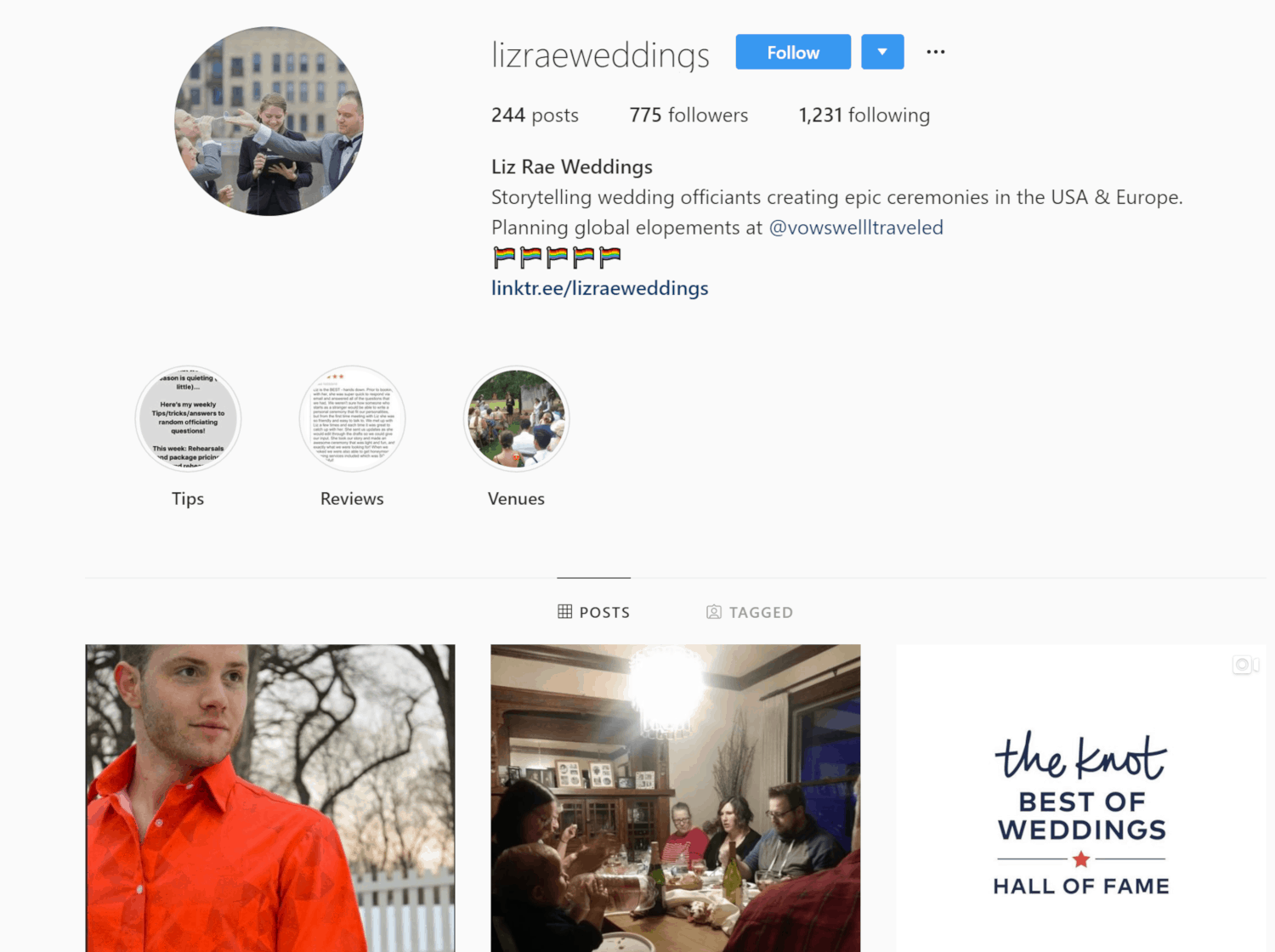This screenshot has width=1275, height=952.
Task: Click the 244 posts count
Action: pos(535,115)
